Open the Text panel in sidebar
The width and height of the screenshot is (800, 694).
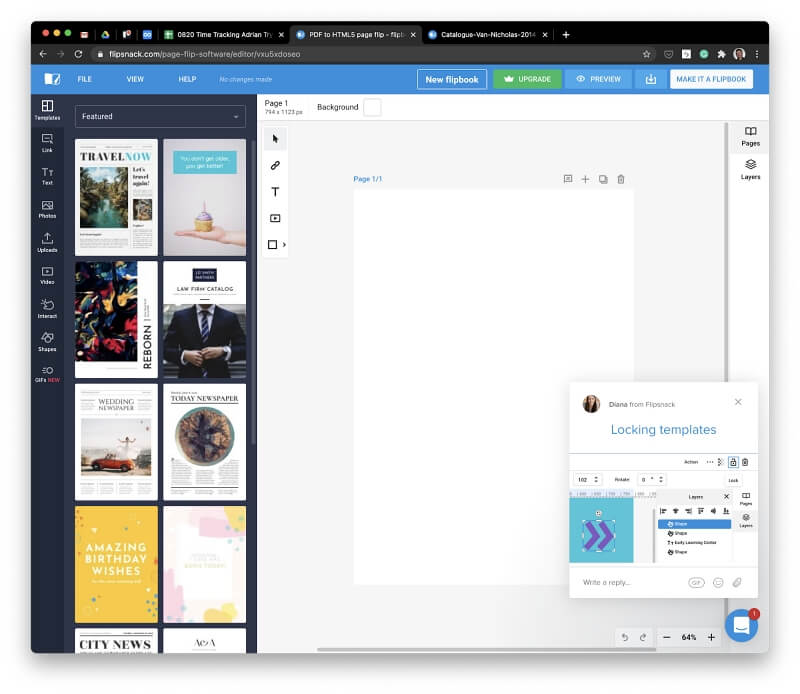(x=47, y=176)
